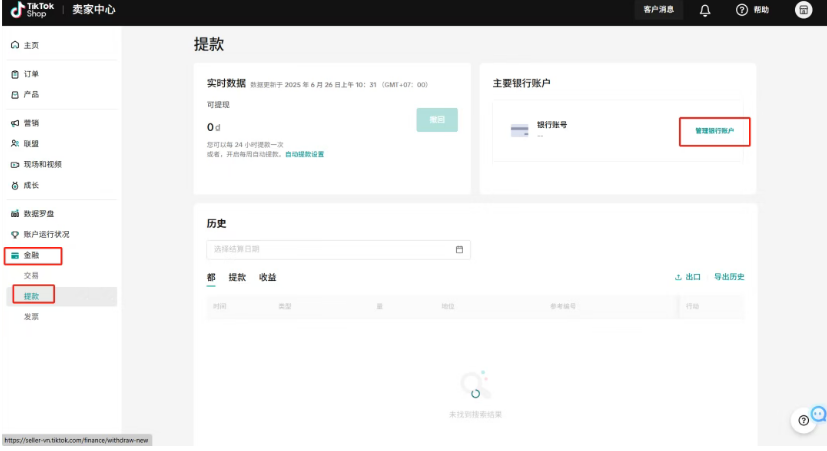Click the megaphone icon next to 营销
The width and height of the screenshot is (827, 451).
[15, 123]
